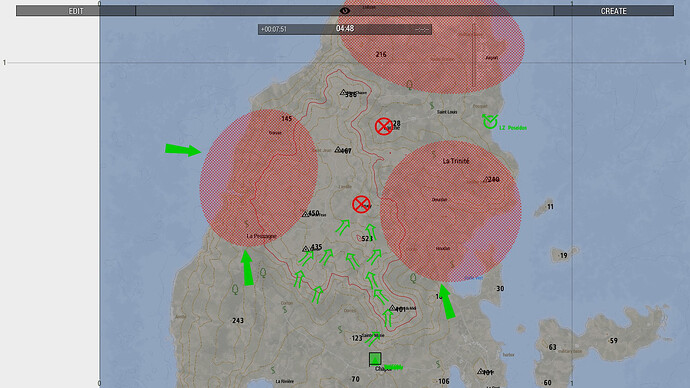Click the solid green arrow pointing at Goisse area
Screen dimensions: 690x388
tap(183, 150)
